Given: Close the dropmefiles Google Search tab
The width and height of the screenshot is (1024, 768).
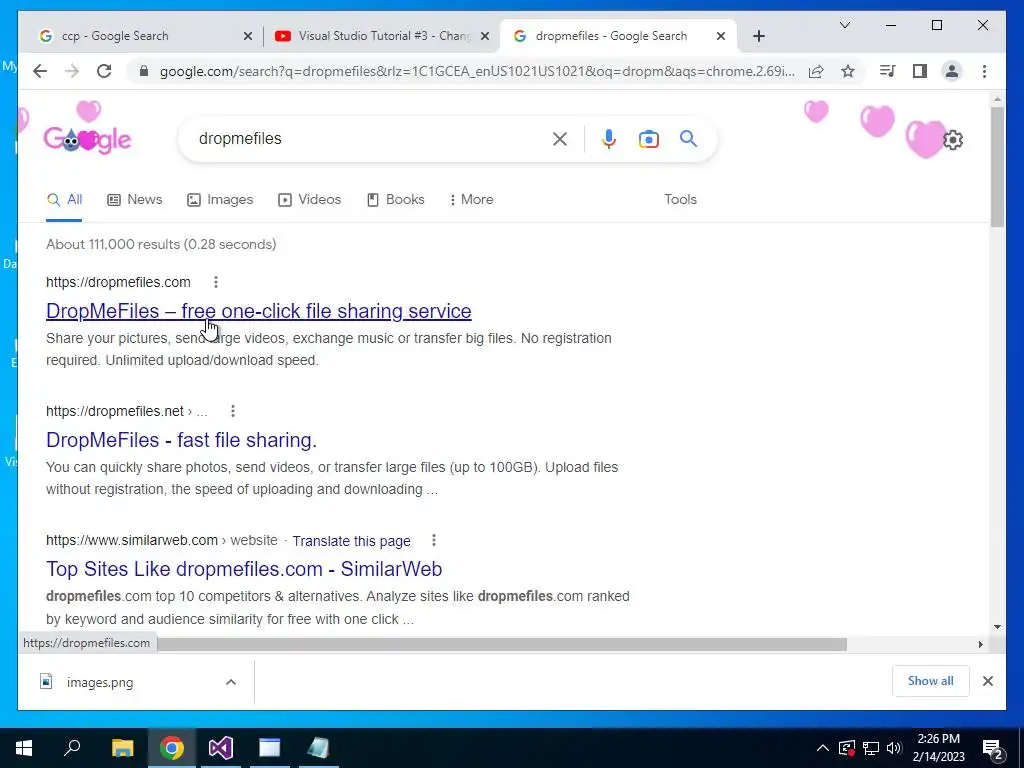Looking at the screenshot, I should click(720, 36).
